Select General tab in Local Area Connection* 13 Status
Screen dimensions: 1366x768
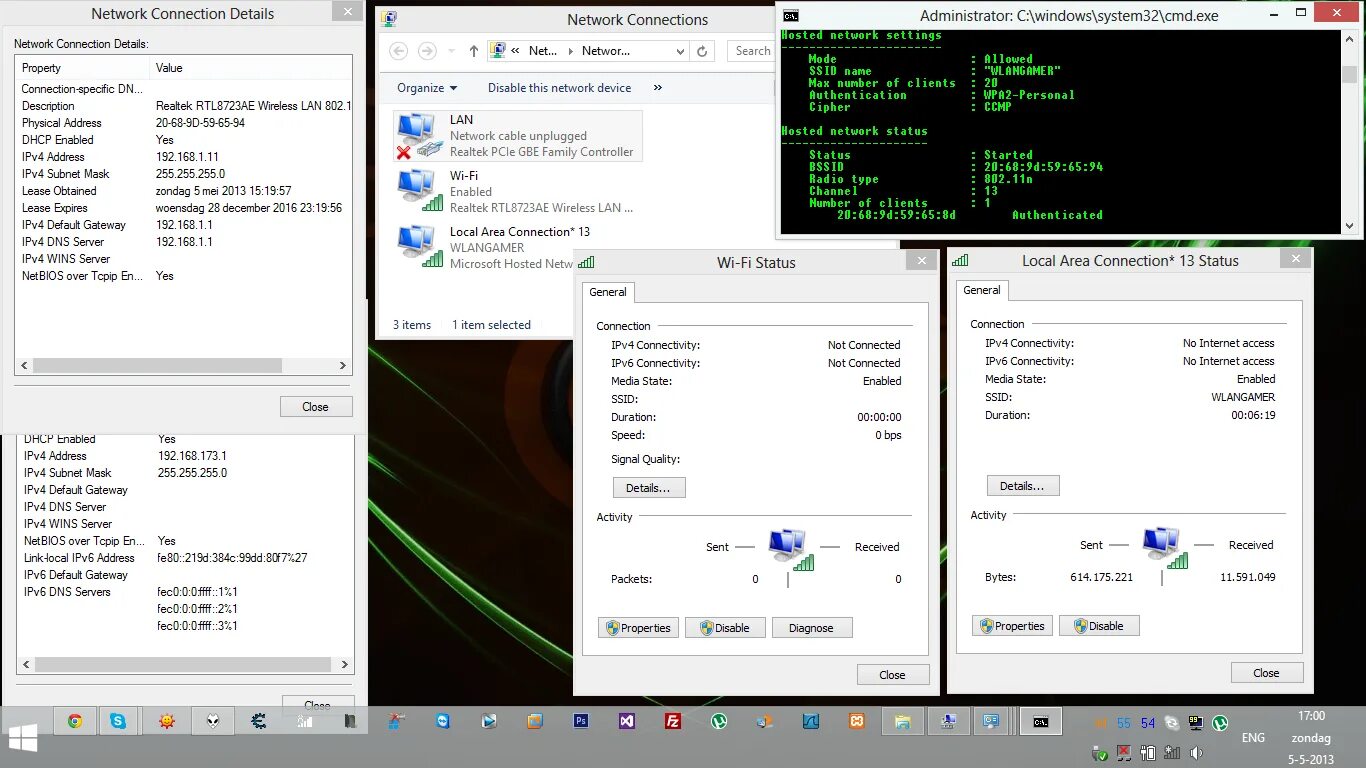point(982,290)
